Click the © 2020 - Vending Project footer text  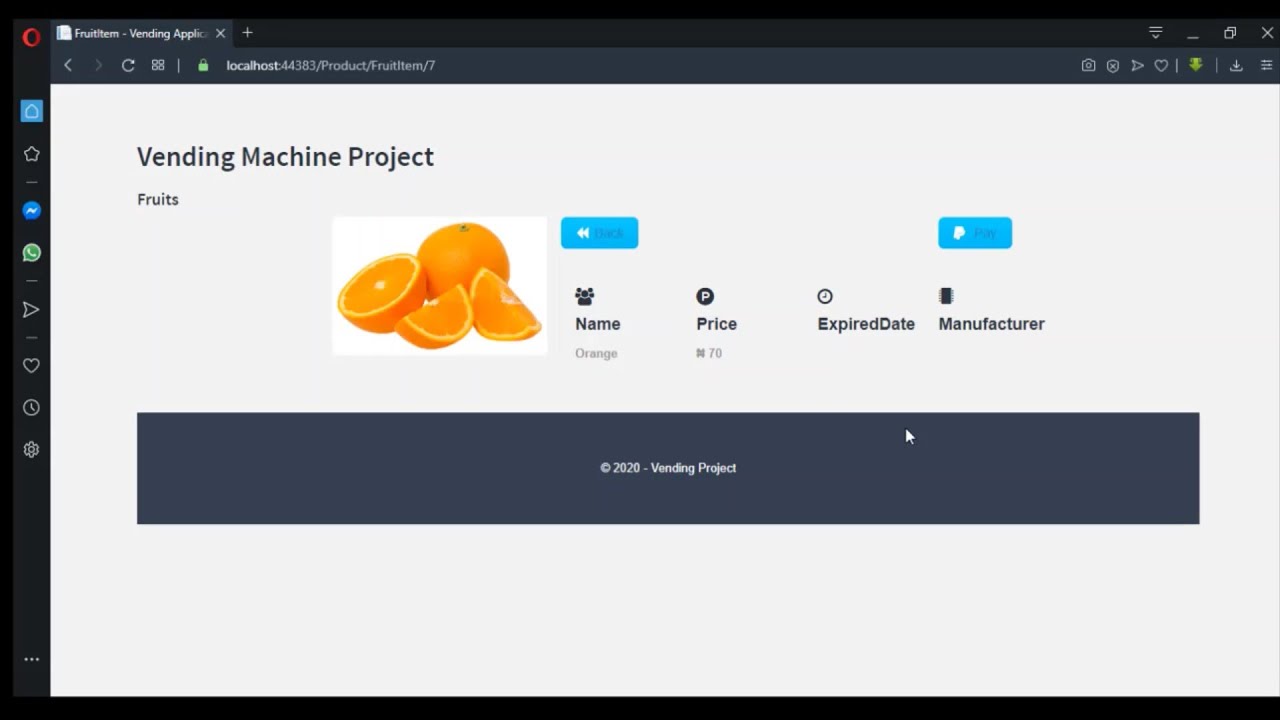668,468
